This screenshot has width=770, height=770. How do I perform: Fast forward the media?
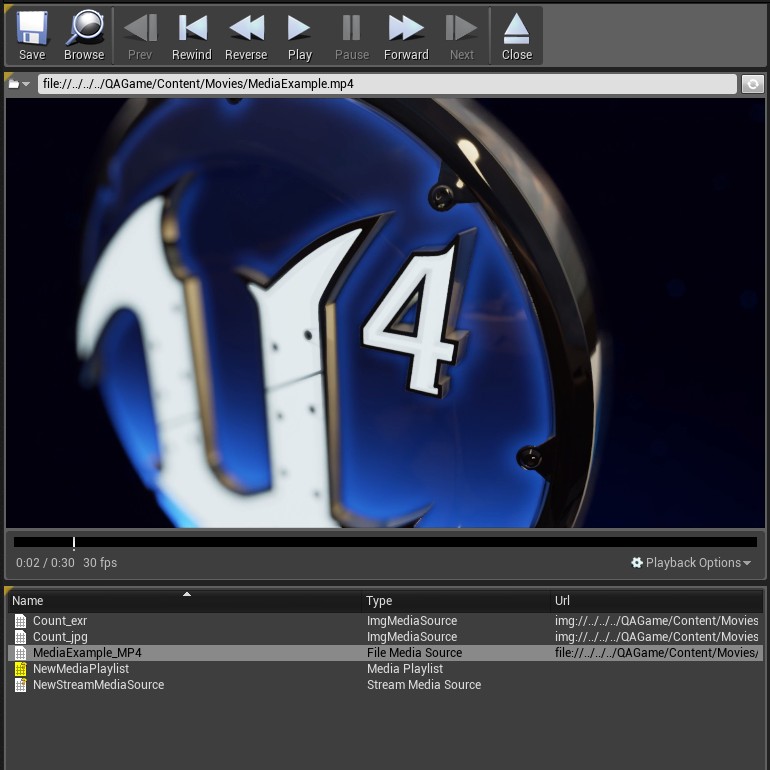tap(406, 36)
